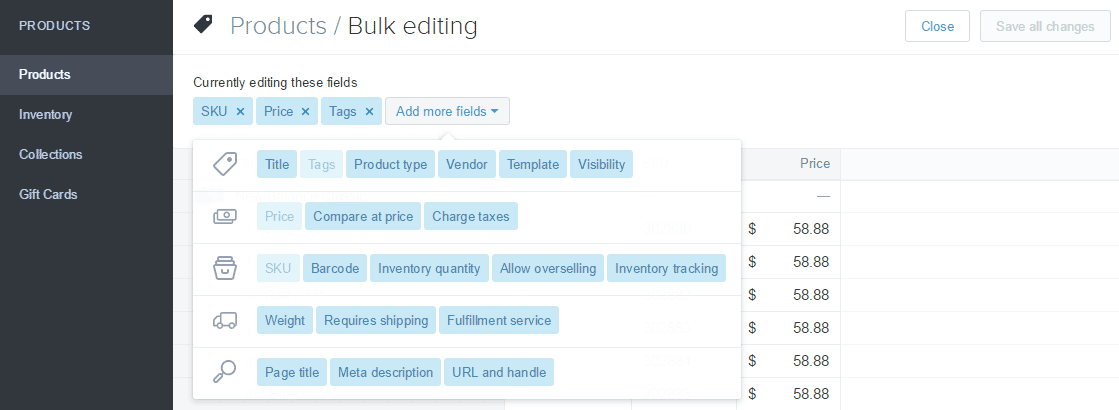Click the Close button
The height and width of the screenshot is (410, 1119).
[937, 26]
